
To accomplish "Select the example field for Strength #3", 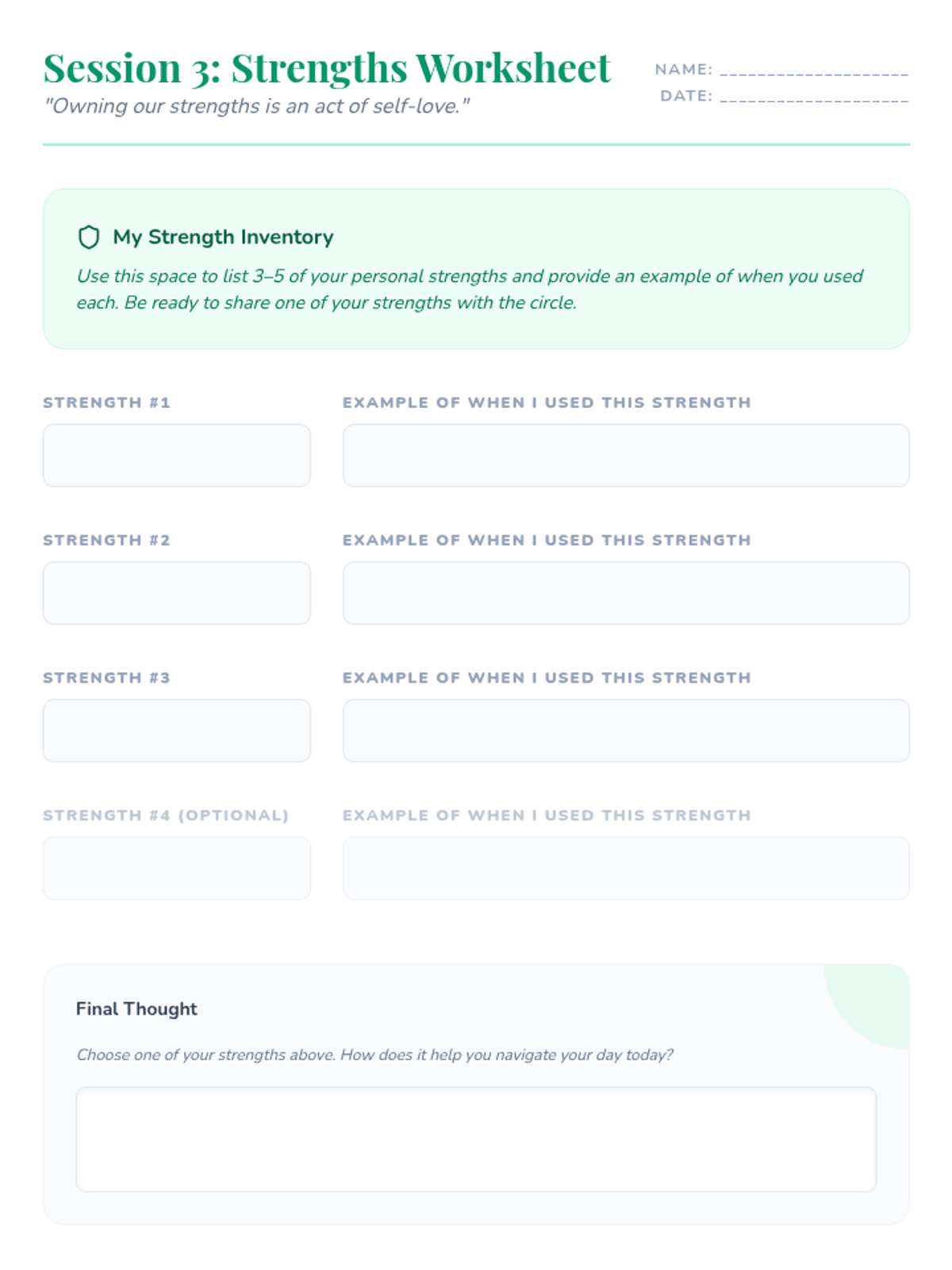I will click(x=625, y=730).
